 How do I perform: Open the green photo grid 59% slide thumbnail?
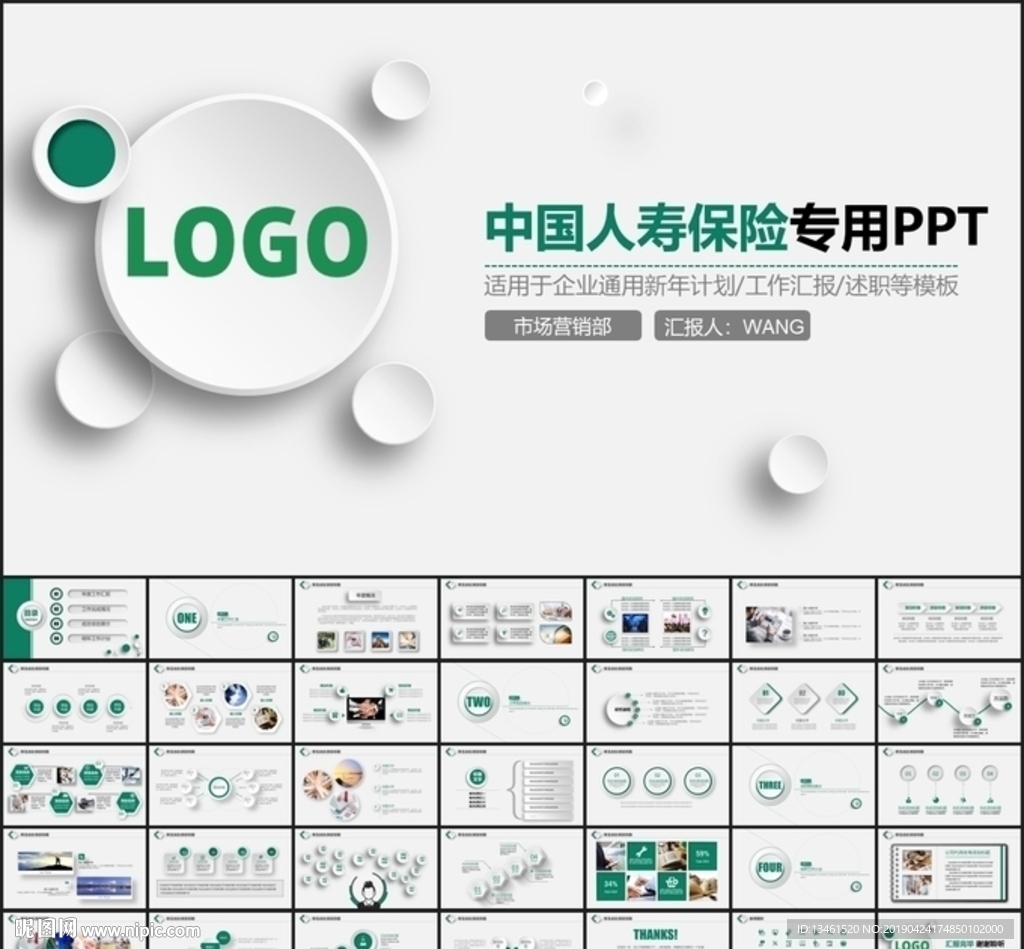point(658,869)
